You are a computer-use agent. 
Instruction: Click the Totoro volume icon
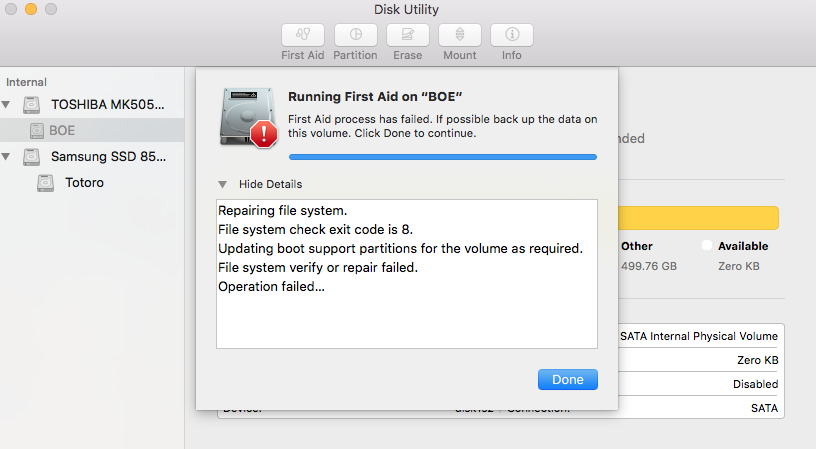coord(46,183)
